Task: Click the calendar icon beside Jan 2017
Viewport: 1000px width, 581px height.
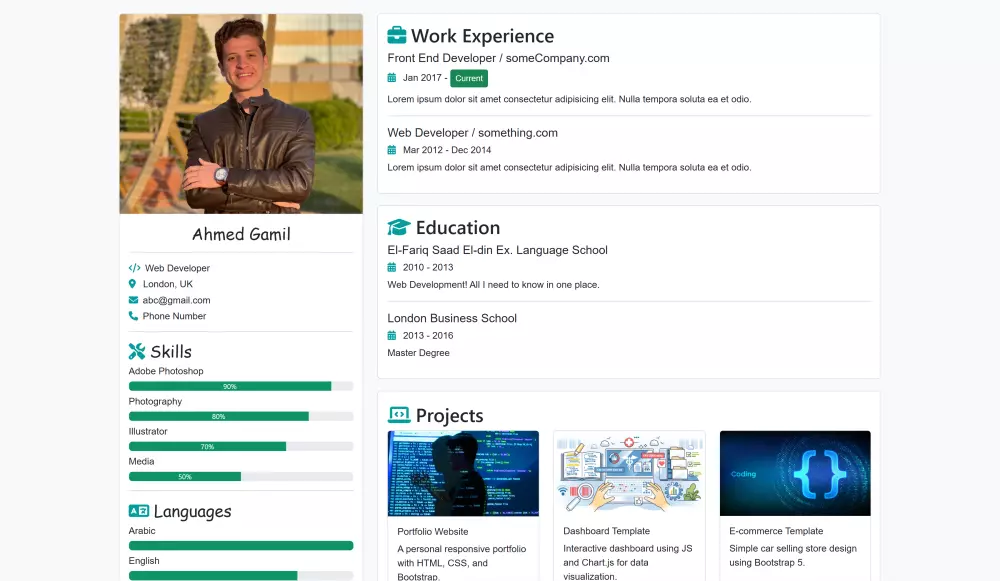Action: (x=392, y=77)
